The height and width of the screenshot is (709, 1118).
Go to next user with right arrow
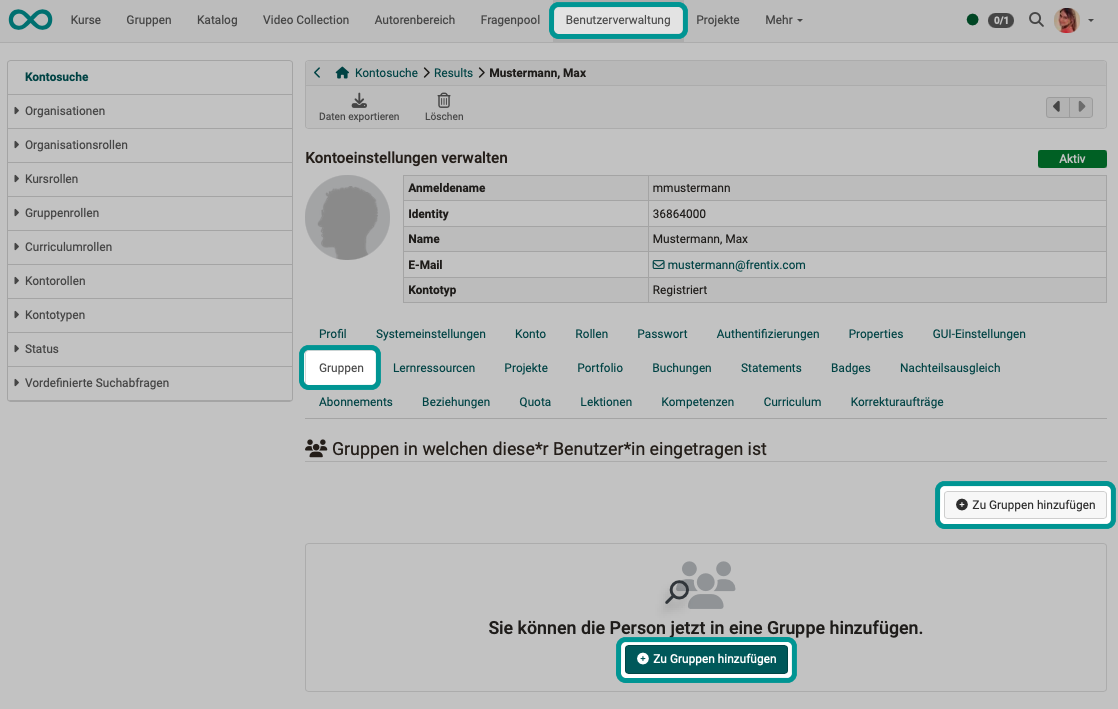pyautogui.click(x=1081, y=107)
